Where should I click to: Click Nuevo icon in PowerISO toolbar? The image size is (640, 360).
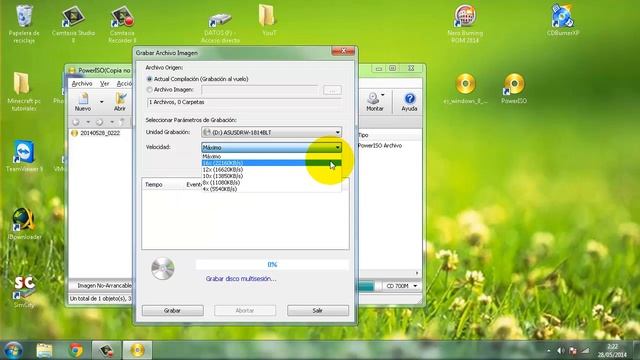pos(83,102)
